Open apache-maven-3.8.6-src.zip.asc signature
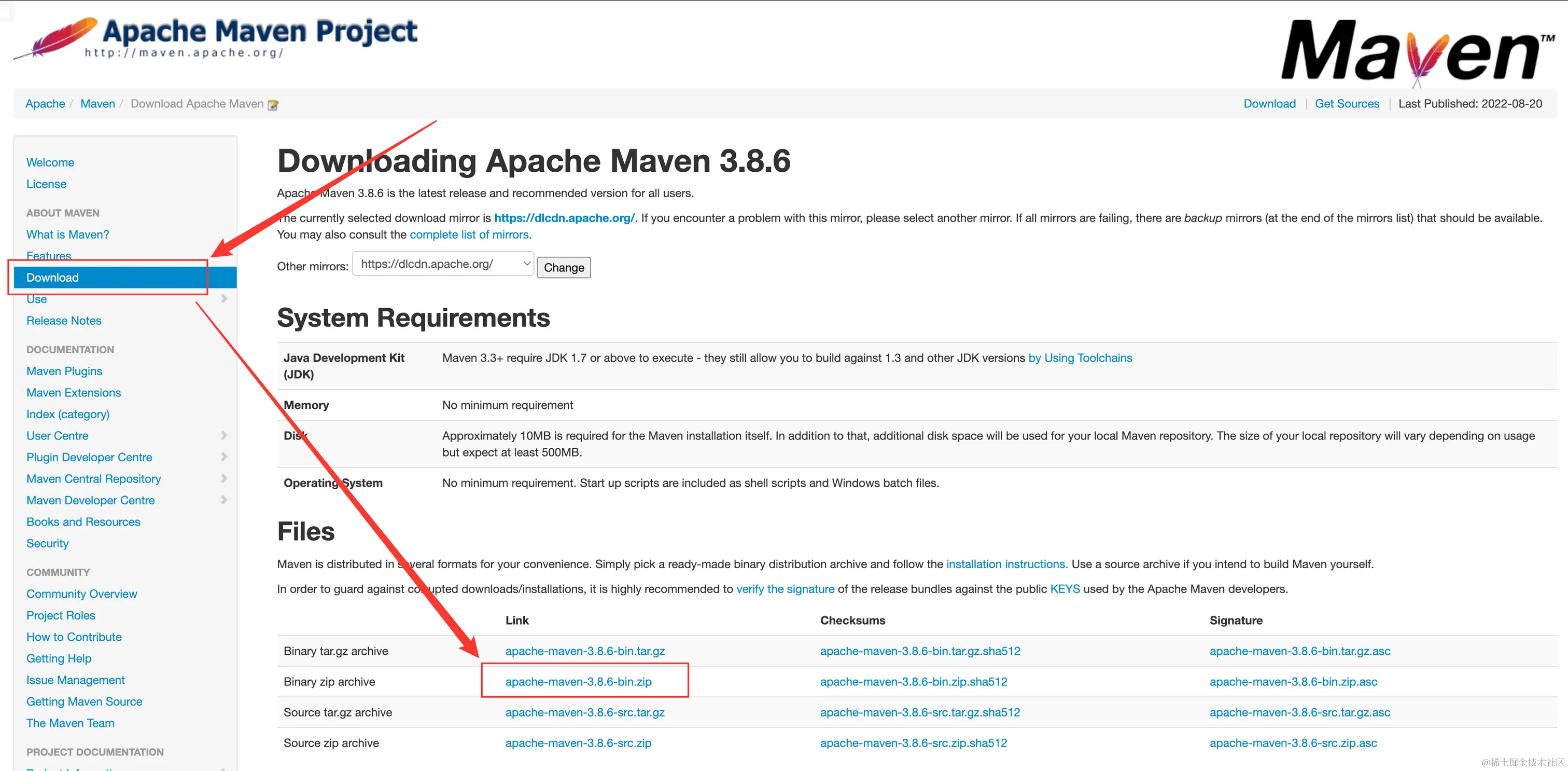 (x=1293, y=743)
